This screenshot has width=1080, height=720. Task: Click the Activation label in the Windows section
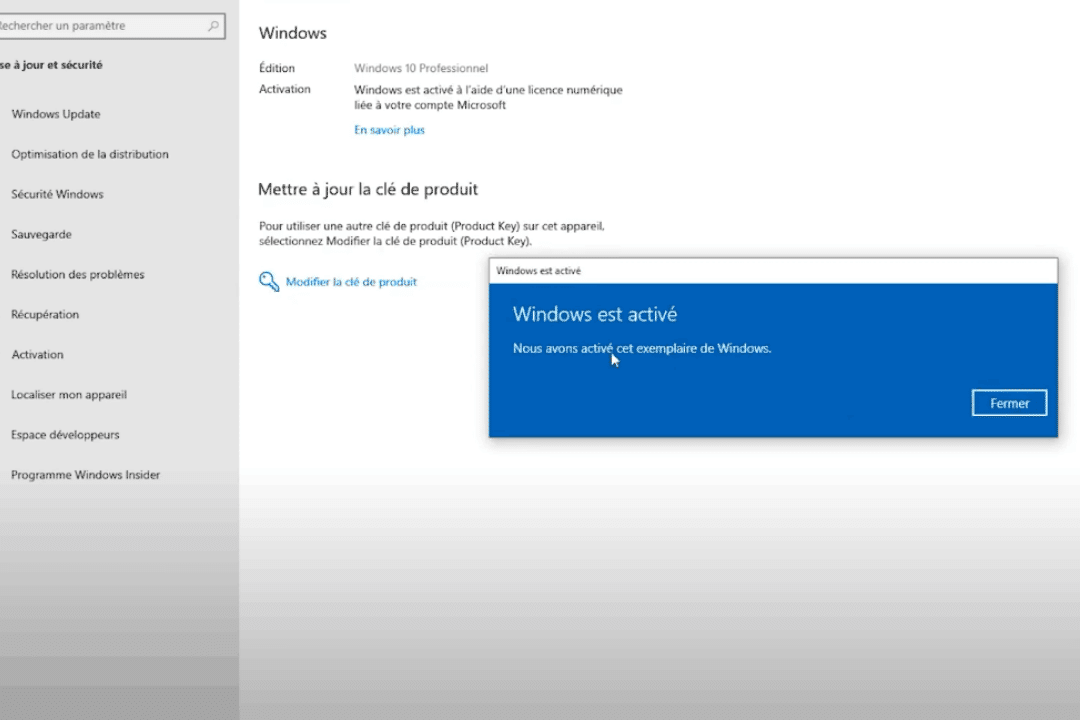coord(284,89)
